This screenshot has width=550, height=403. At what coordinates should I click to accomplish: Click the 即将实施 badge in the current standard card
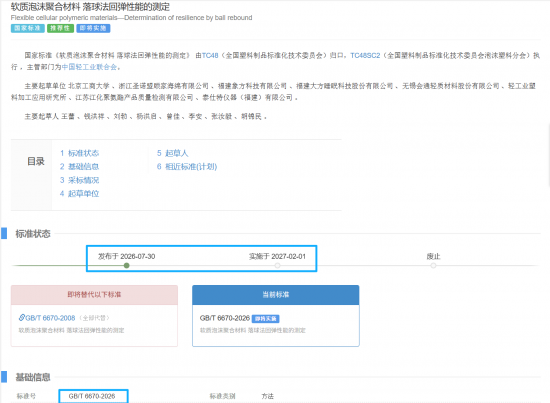tap(266, 319)
